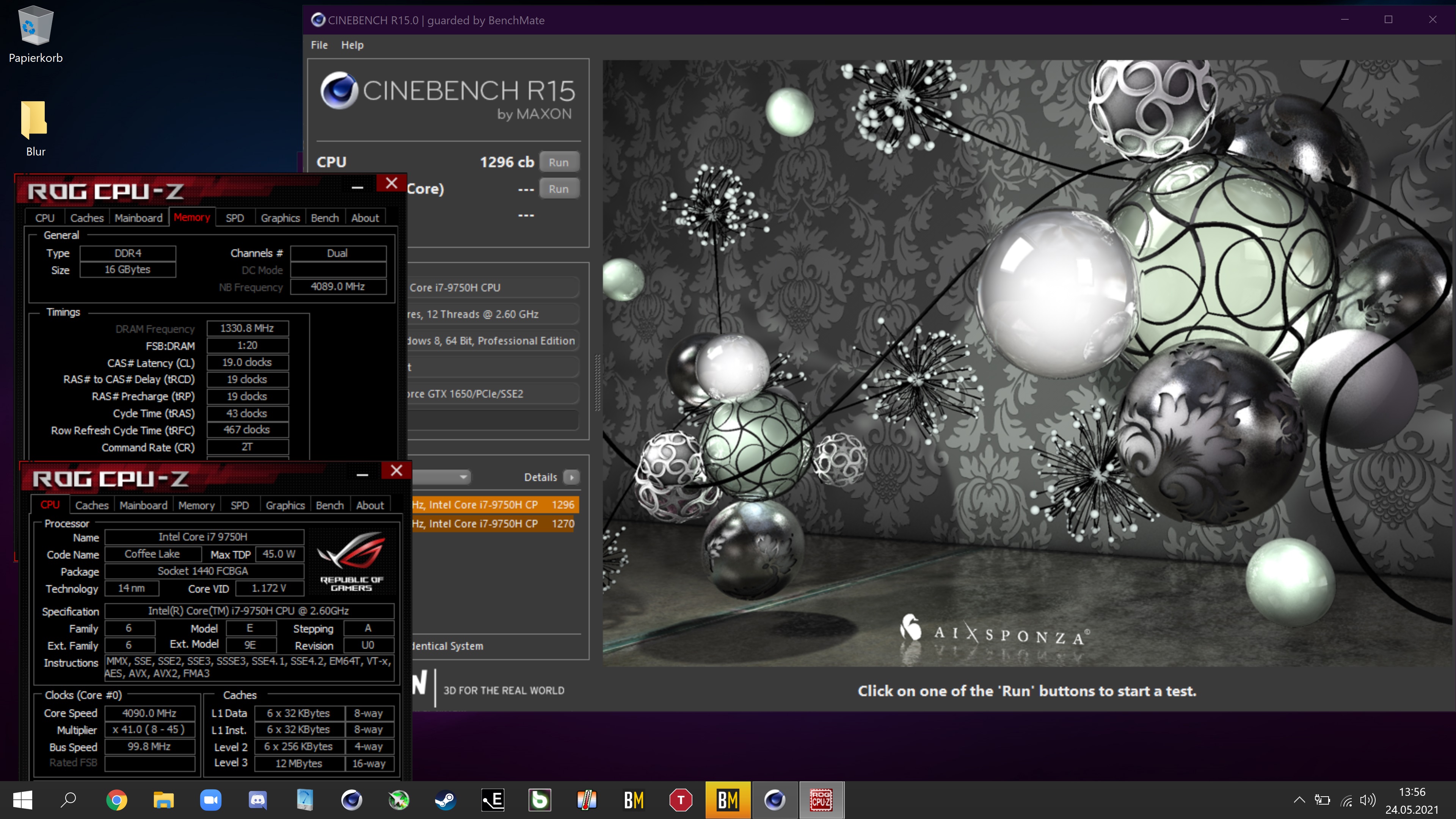This screenshot has height=819, width=1456.
Task: Open the Windows Start menu
Action: pos(23,800)
